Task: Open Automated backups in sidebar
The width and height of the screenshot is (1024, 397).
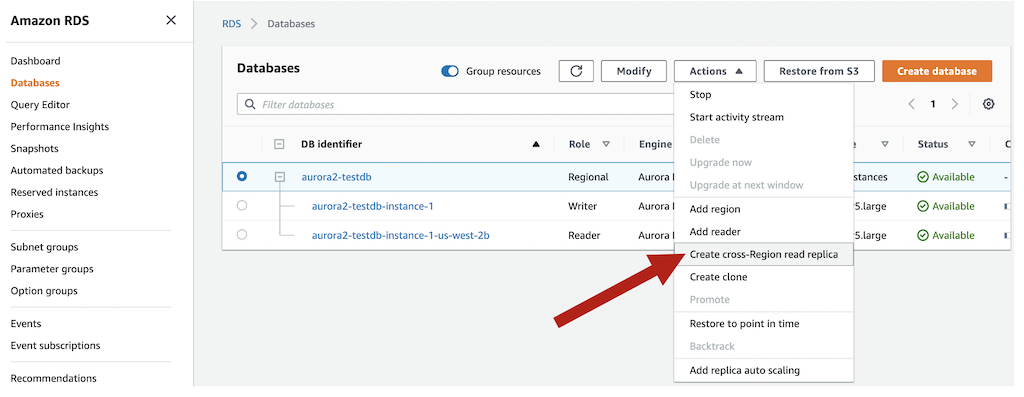Action: pos(57,170)
